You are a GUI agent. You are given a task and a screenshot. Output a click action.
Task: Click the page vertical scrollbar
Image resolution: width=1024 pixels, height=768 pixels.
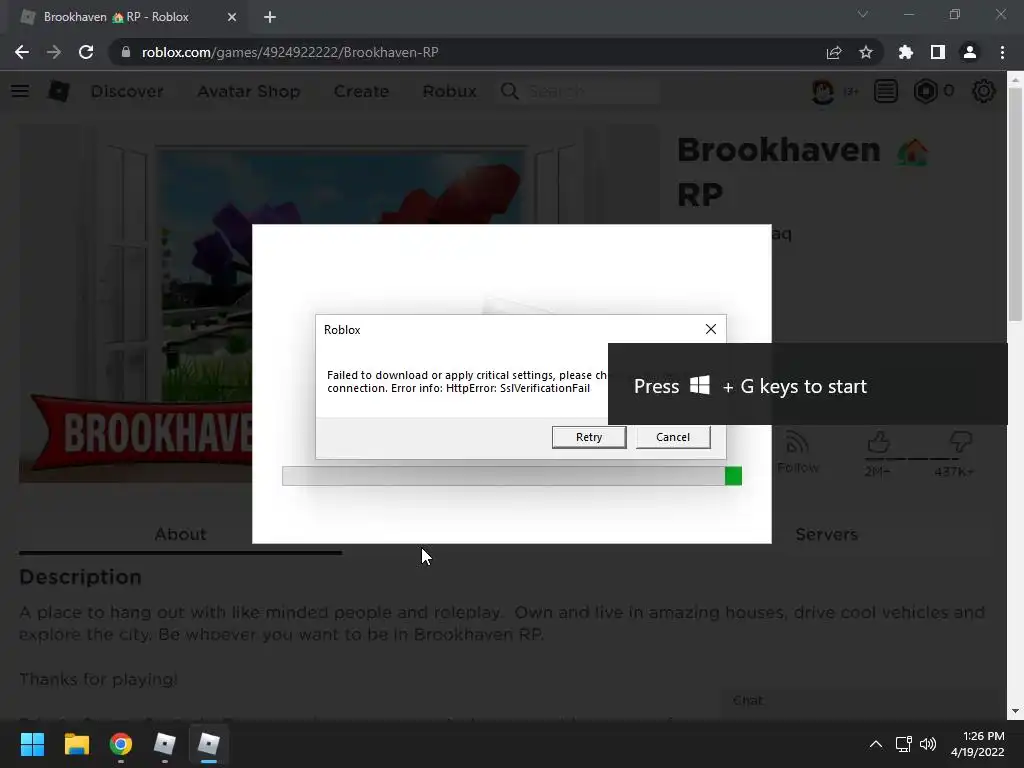1015,204
